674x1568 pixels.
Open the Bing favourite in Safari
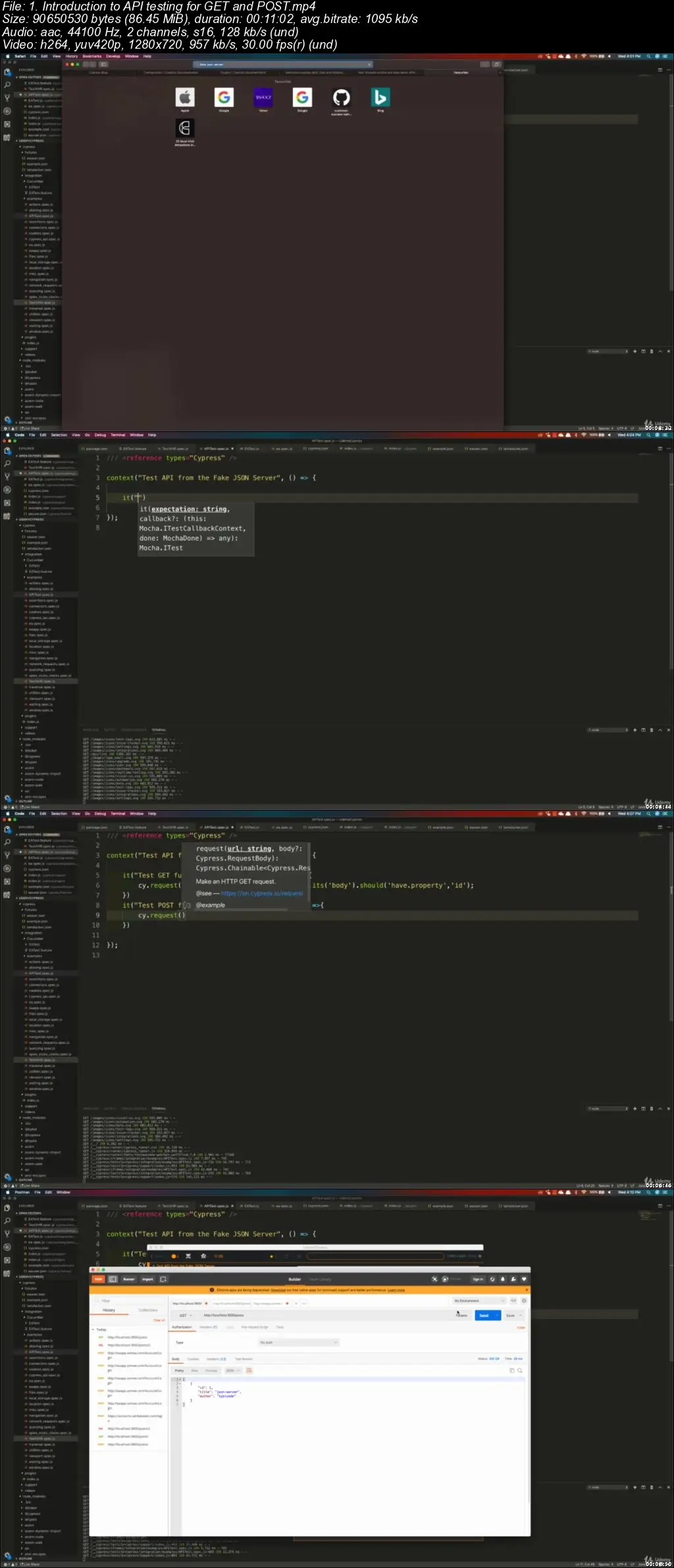coord(380,97)
